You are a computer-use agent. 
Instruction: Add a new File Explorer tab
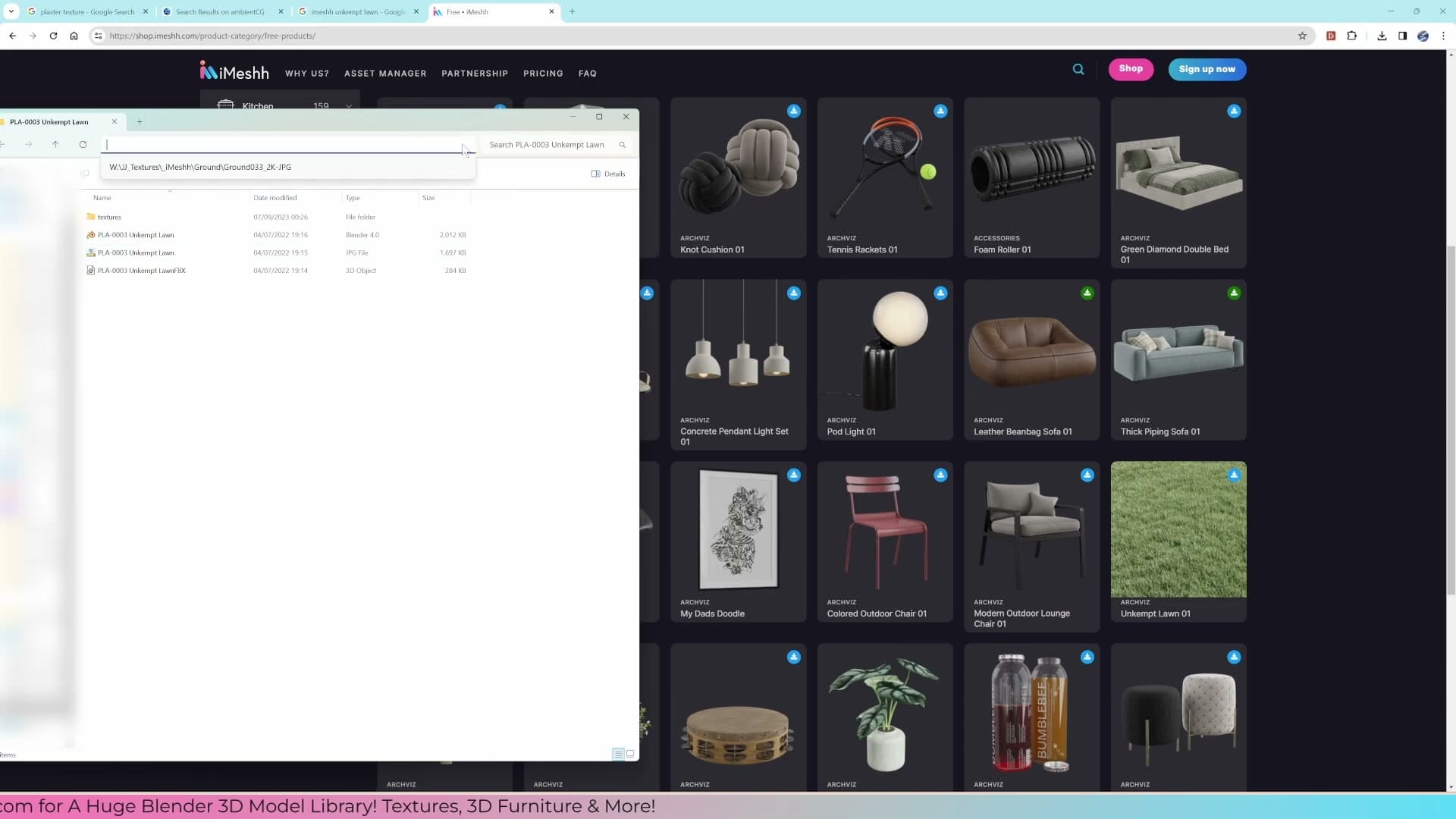pos(140,121)
